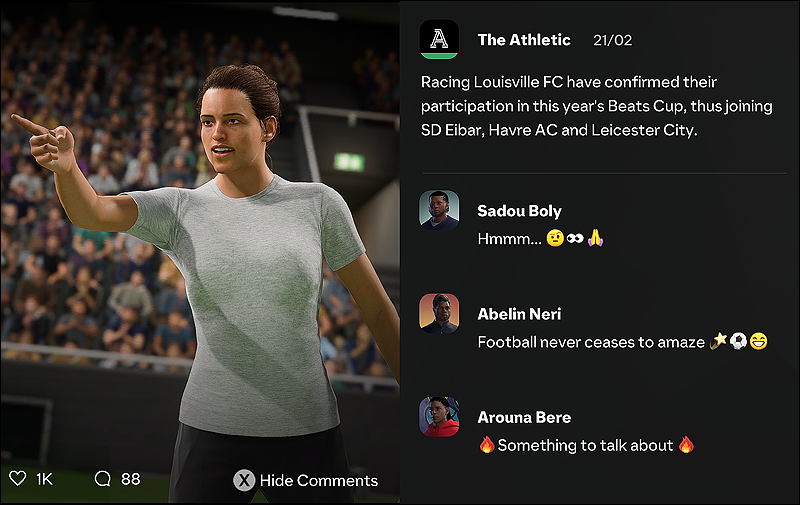Click the speech bubble comments icon

[x=103, y=478]
